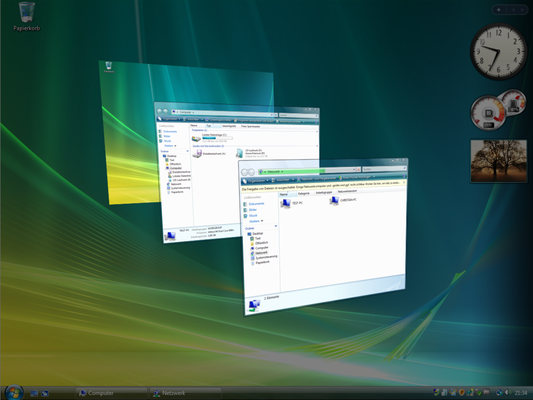This screenshot has height=400, width=533.
Task: Click Systemeigenschaften in Computer window toolbar
Action: [219, 120]
